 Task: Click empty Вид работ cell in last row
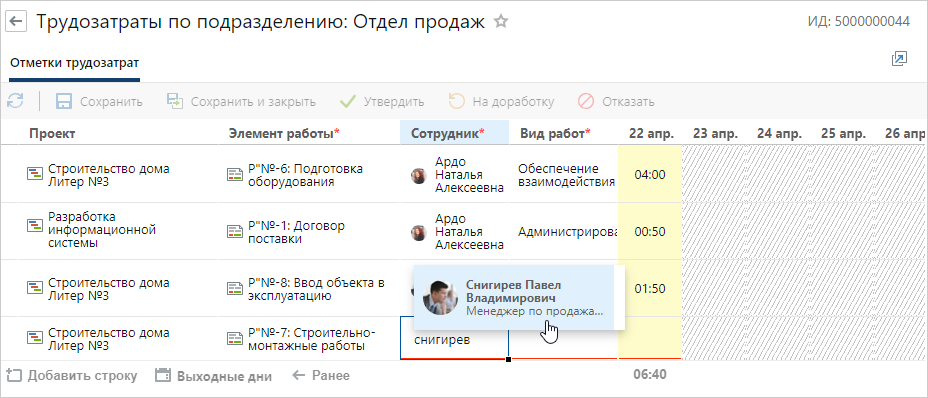pos(563,345)
